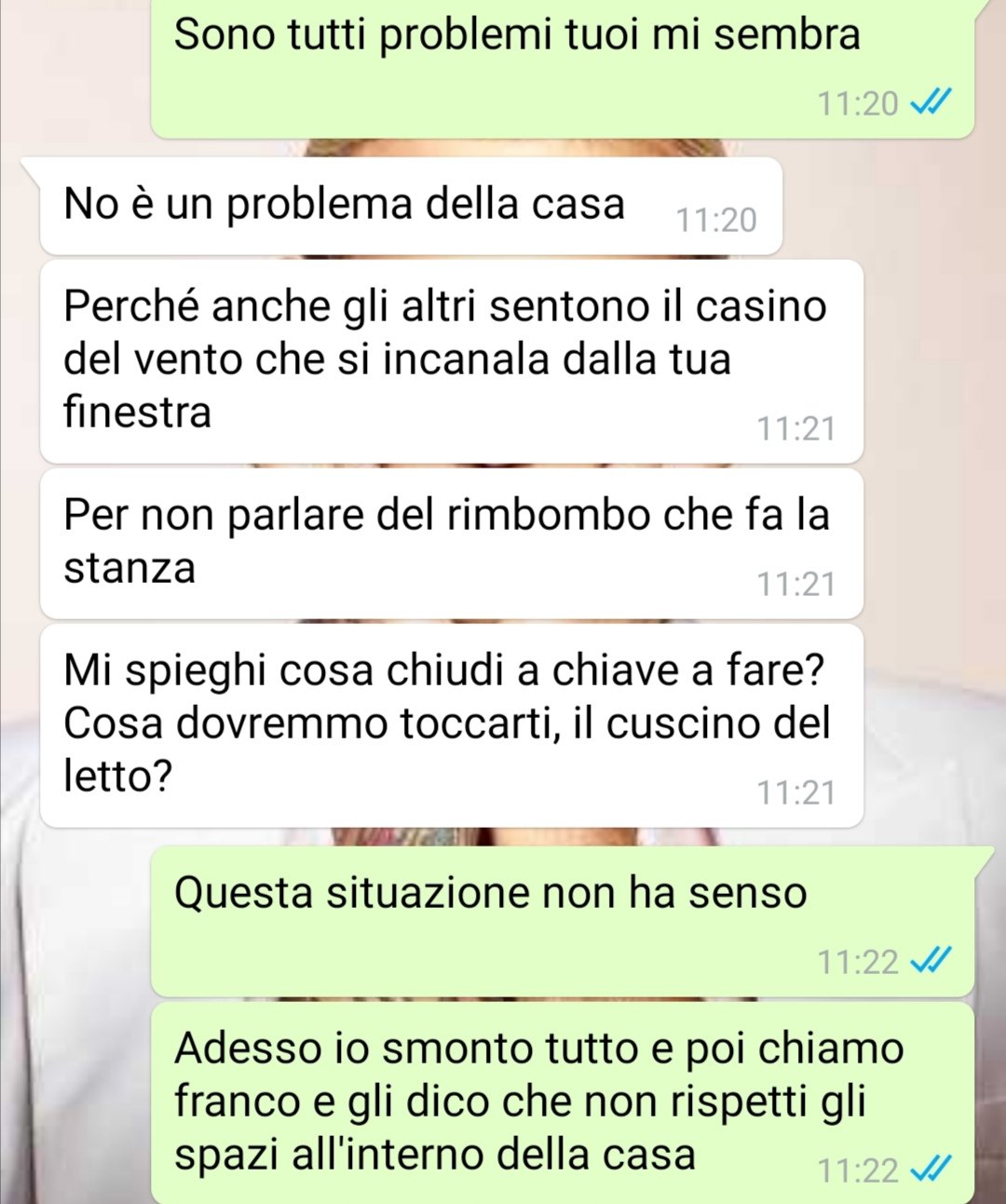The height and width of the screenshot is (1204, 1006).
Task: Tap 11:21 timestamp under 'letto?' message
Action: pyautogui.click(x=796, y=792)
